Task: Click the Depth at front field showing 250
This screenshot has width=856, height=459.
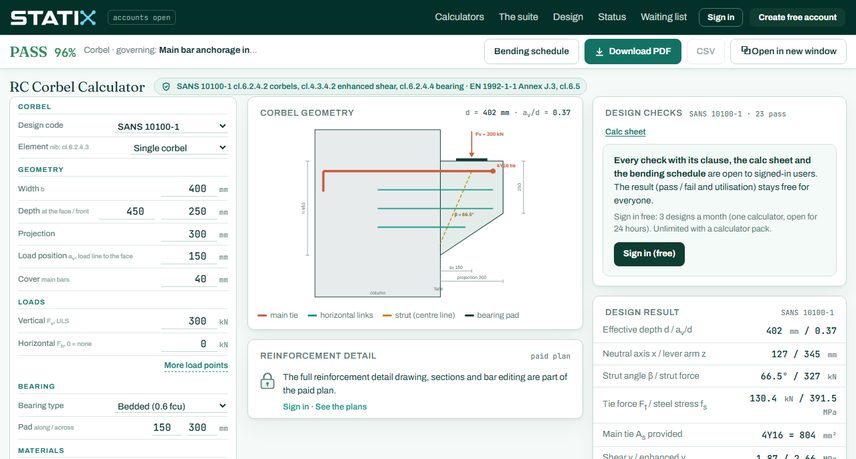Action: [x=189, y=211]
